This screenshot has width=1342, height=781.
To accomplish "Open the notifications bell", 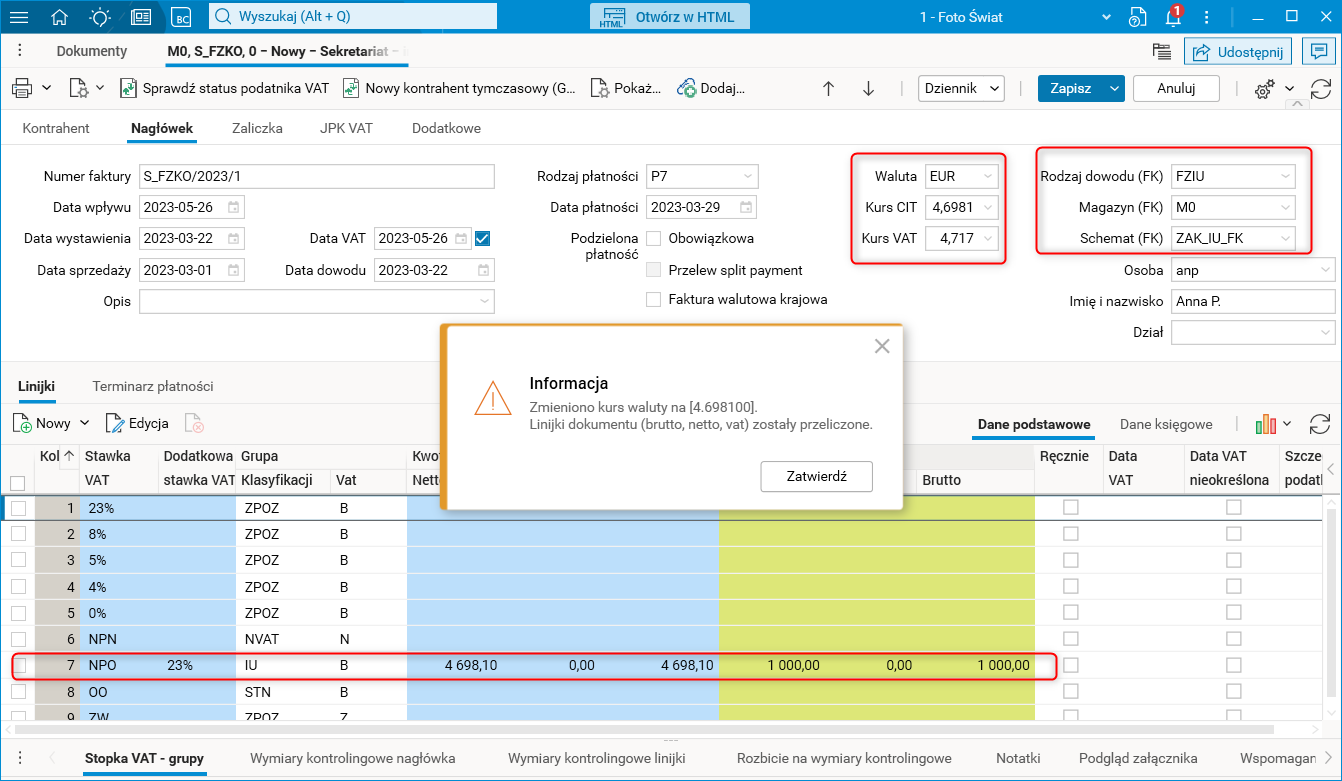I will pyautogui.click(x=1173, y=17).
